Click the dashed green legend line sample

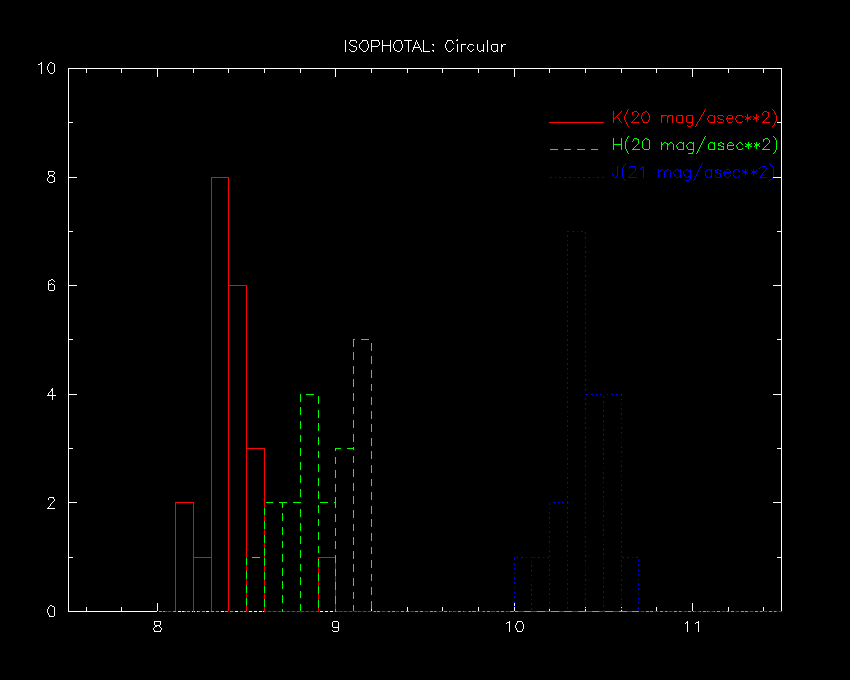pyautogui.click(x=574, y=149)
